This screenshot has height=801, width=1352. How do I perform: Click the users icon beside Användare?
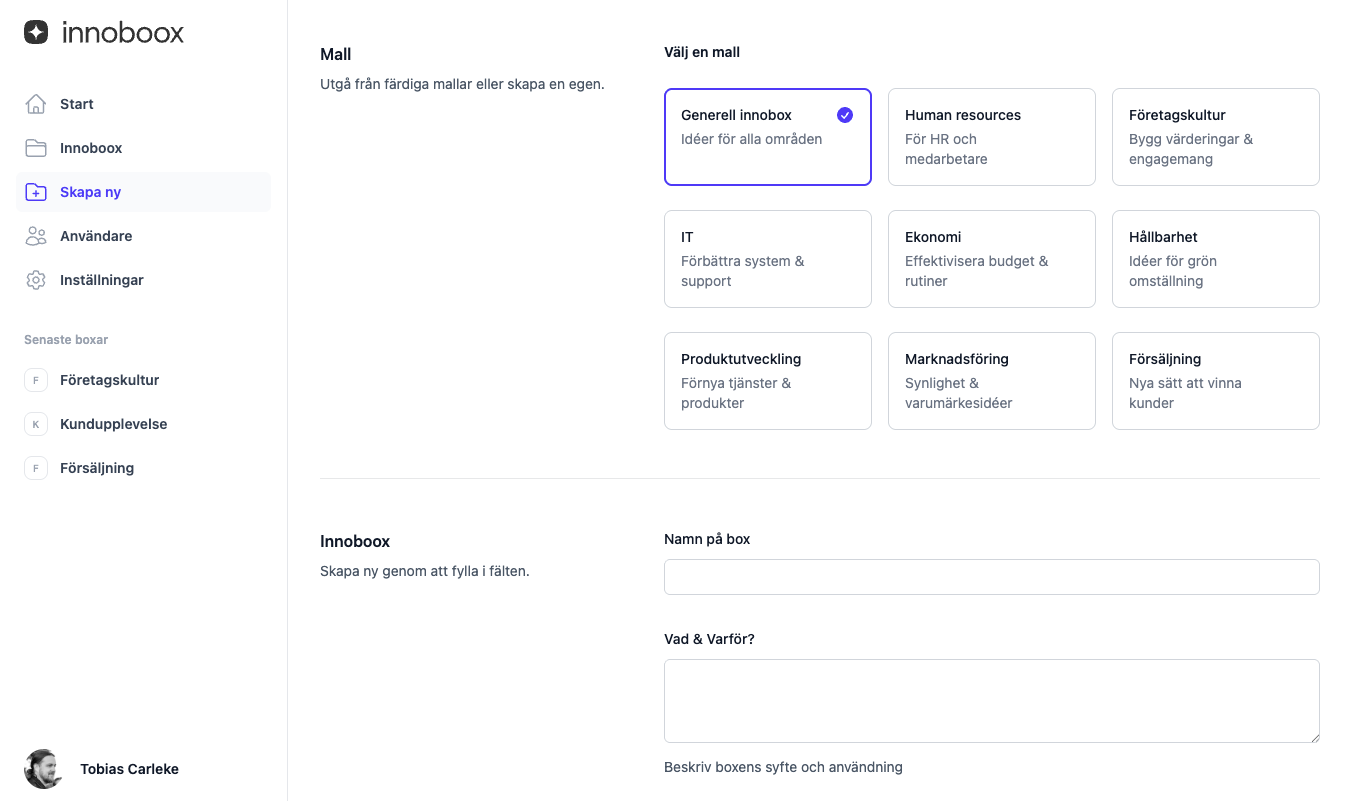34,235
